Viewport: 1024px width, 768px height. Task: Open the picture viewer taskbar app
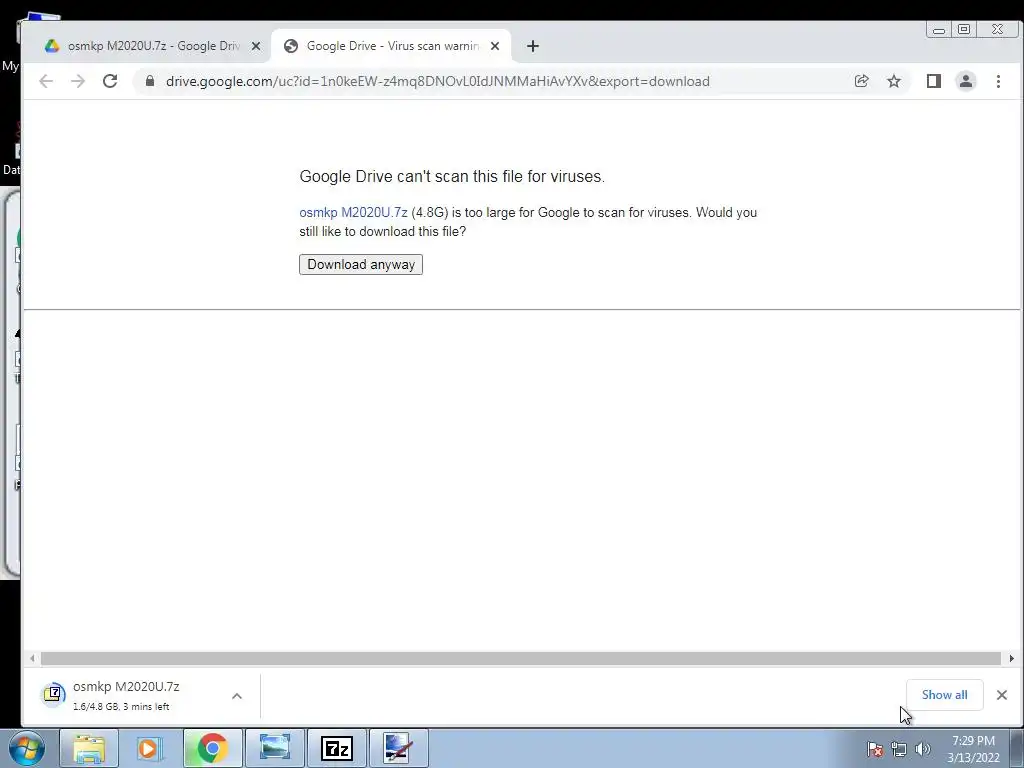pos(274,748)
